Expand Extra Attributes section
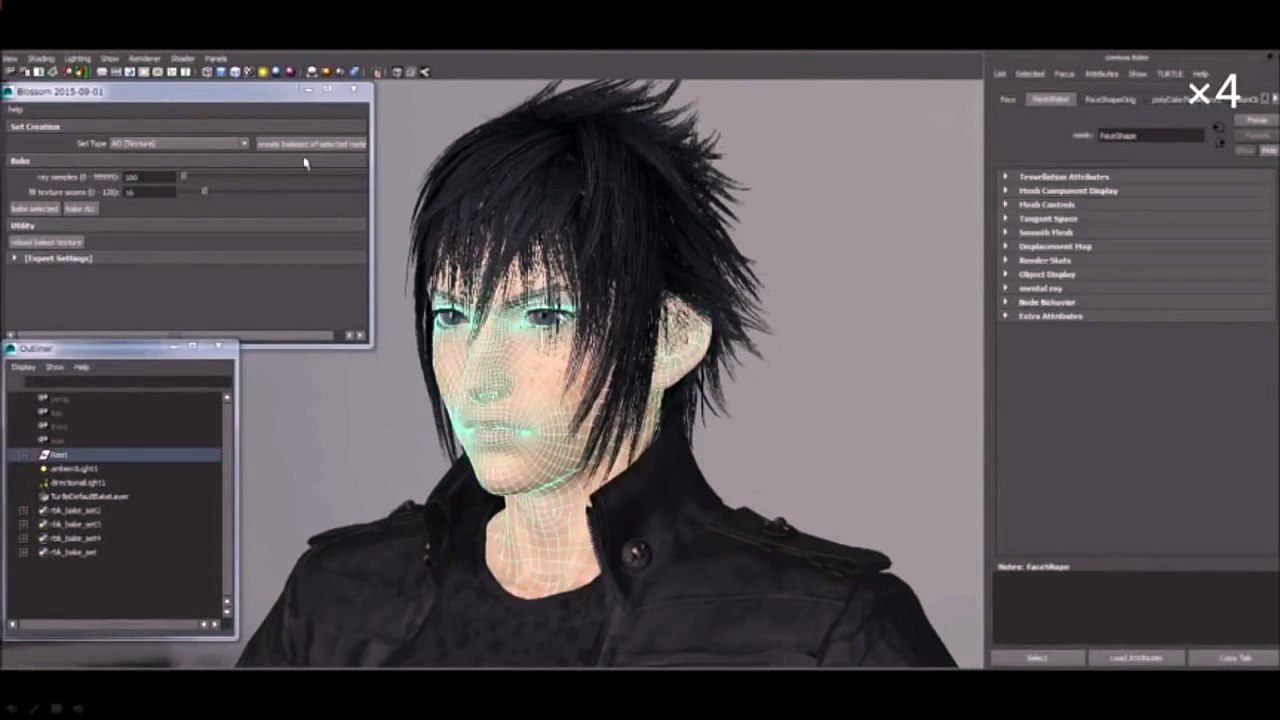 [x=1006, y=316]
